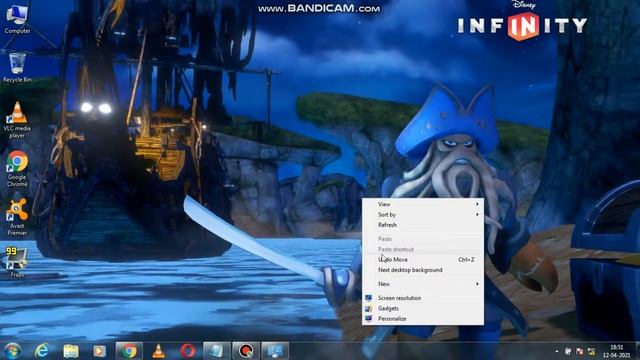Click the arrow beside View
640x360 pixels.
click(x=477, y=204)
